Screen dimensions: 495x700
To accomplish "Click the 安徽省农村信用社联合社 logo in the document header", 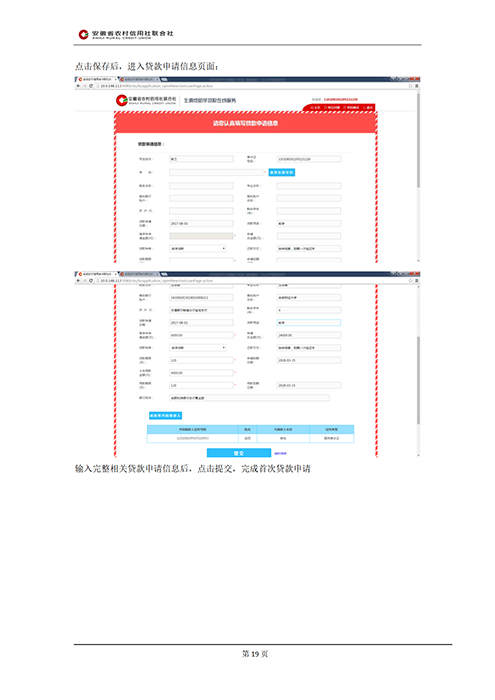I will [126, 34].
